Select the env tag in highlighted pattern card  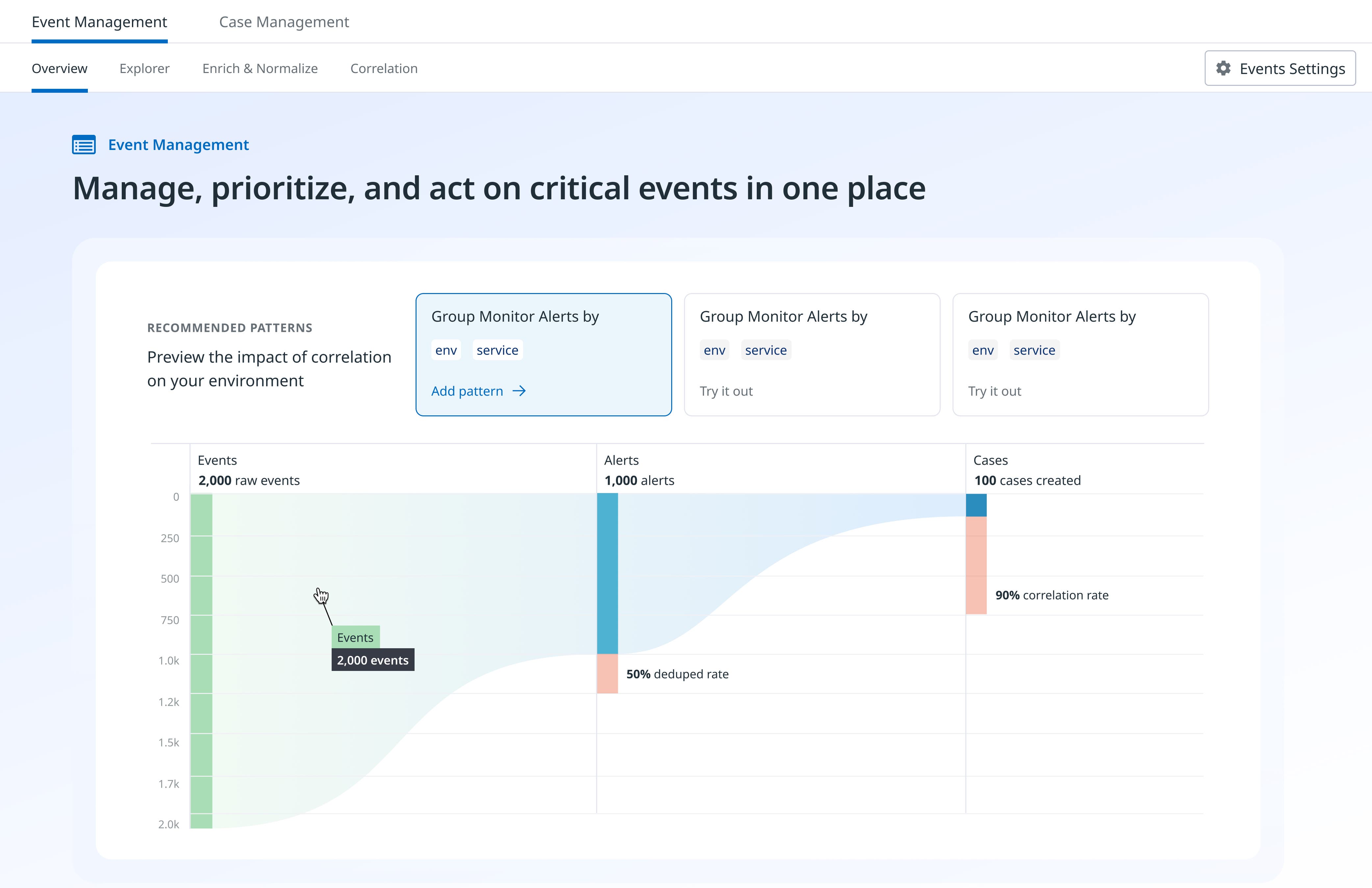tap(445, 350)
